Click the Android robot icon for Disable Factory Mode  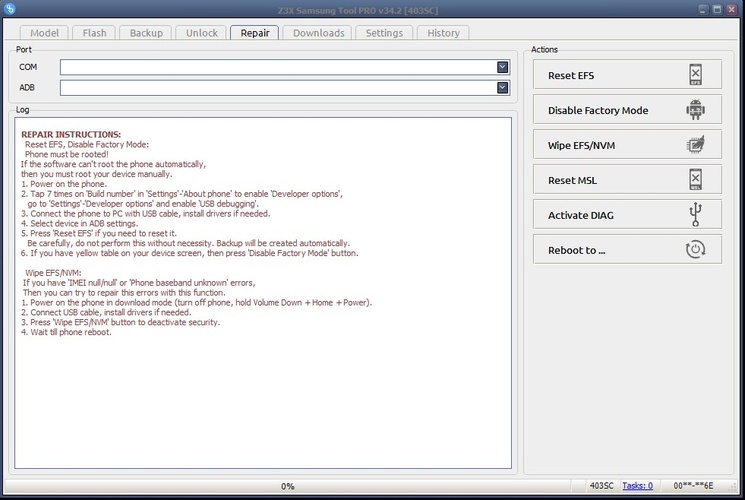point(695,110)
